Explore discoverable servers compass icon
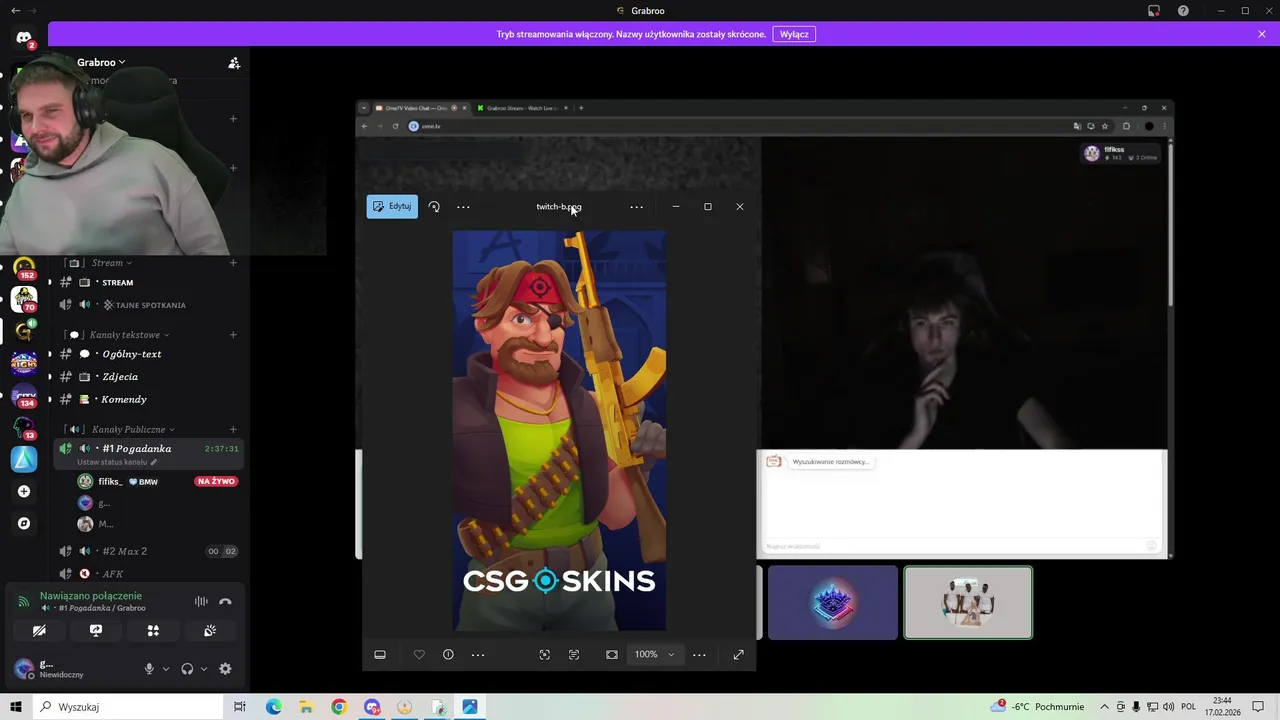The width and height of the screenshot is (1280, 720). 24,523
